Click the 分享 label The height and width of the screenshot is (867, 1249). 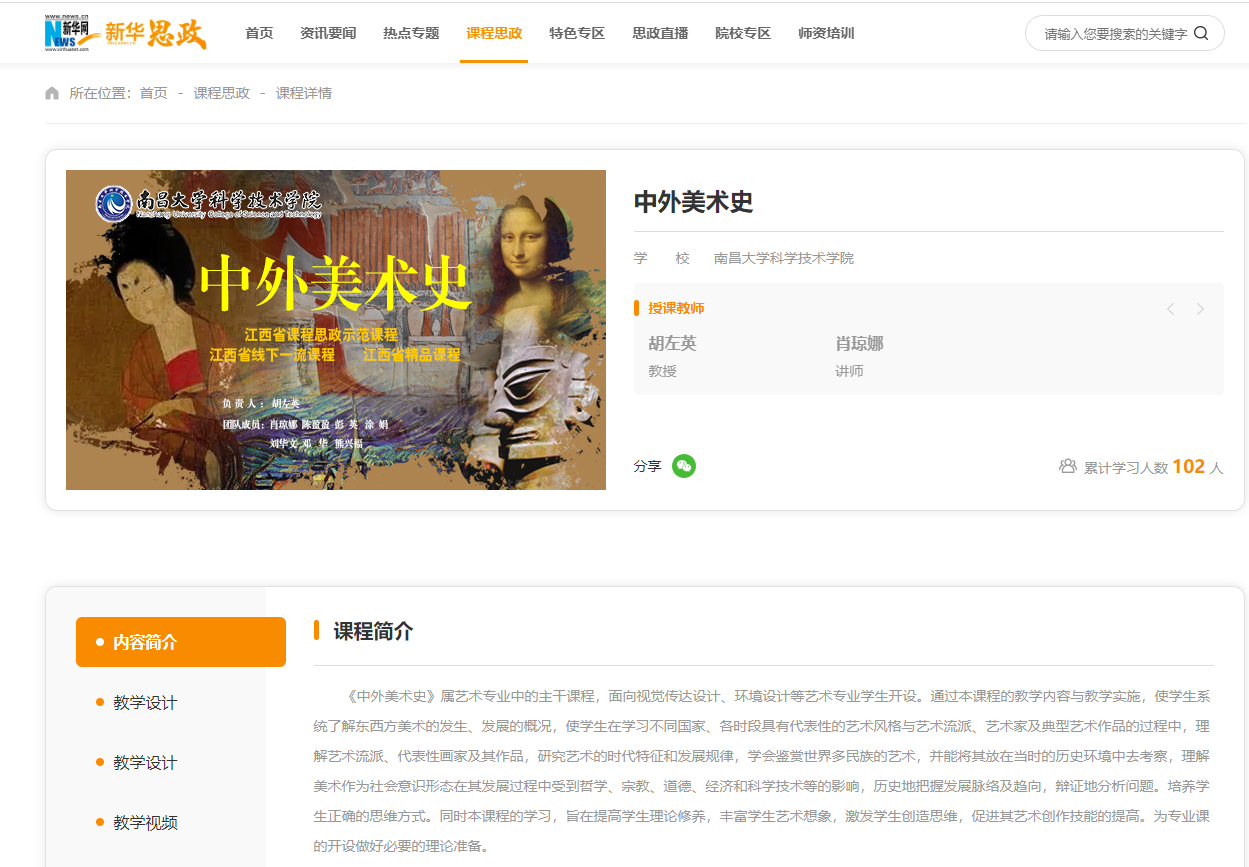tap(647, 466)
